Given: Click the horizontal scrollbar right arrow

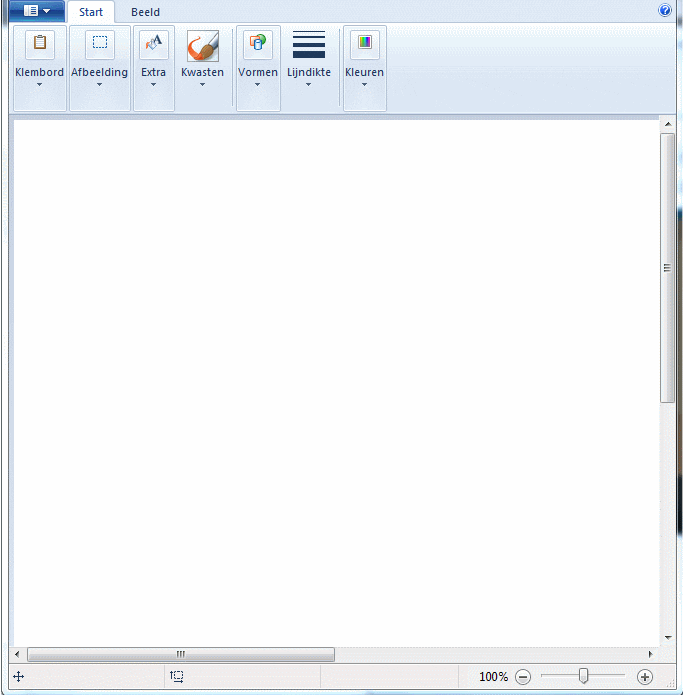Looking at the screenshot, I should coord(651,654).
